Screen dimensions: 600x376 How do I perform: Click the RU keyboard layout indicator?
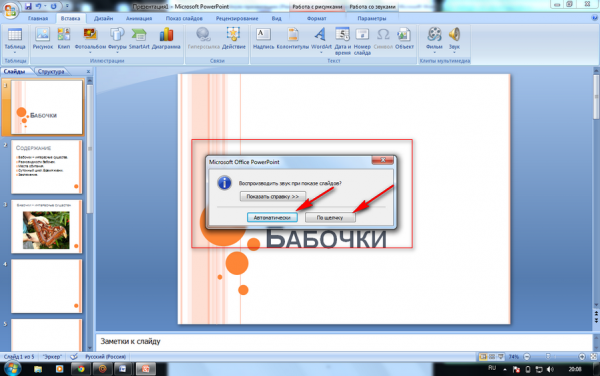click(492, 368)
